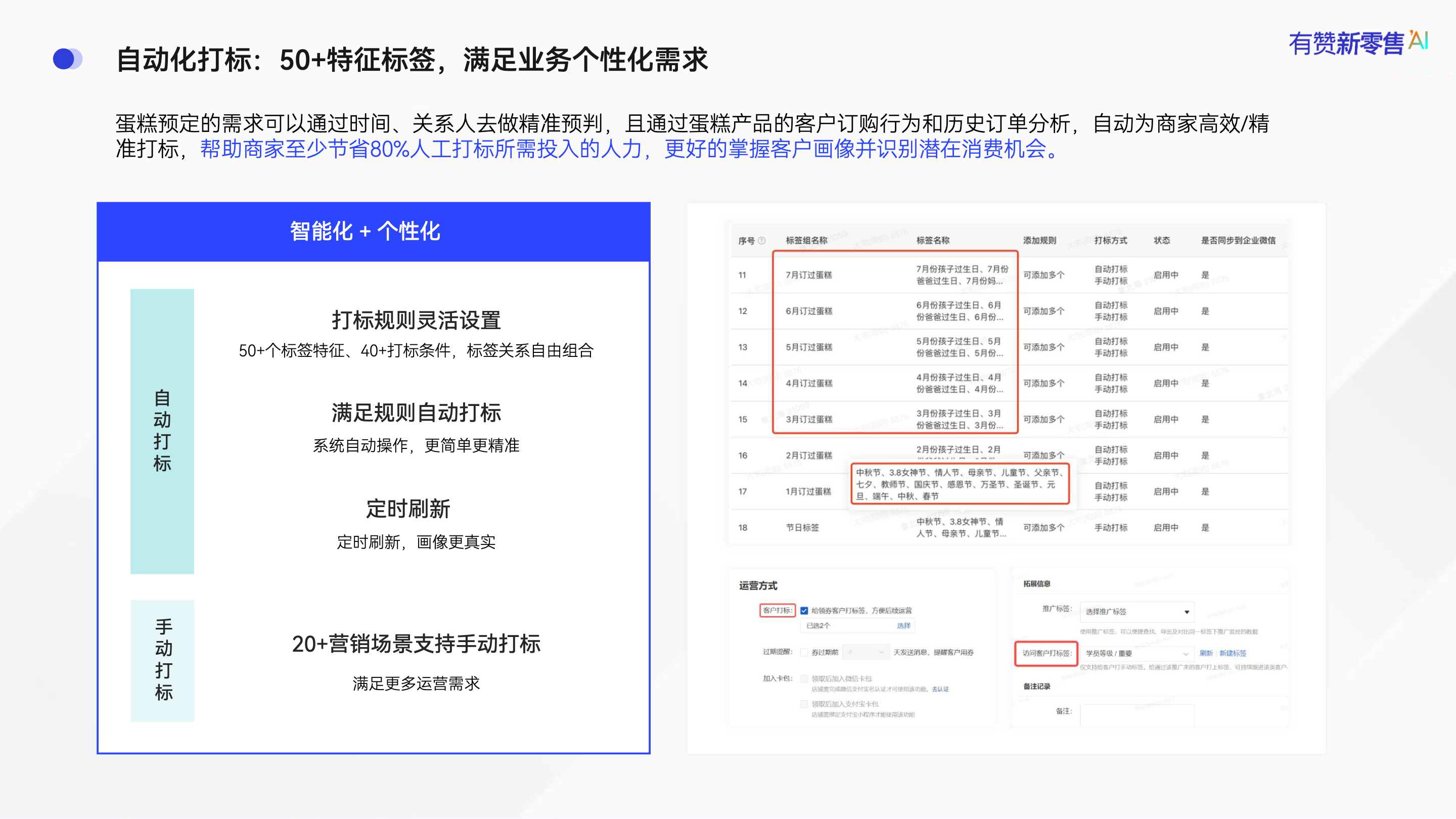Click the 运营方式 section heading

[758, 586]
